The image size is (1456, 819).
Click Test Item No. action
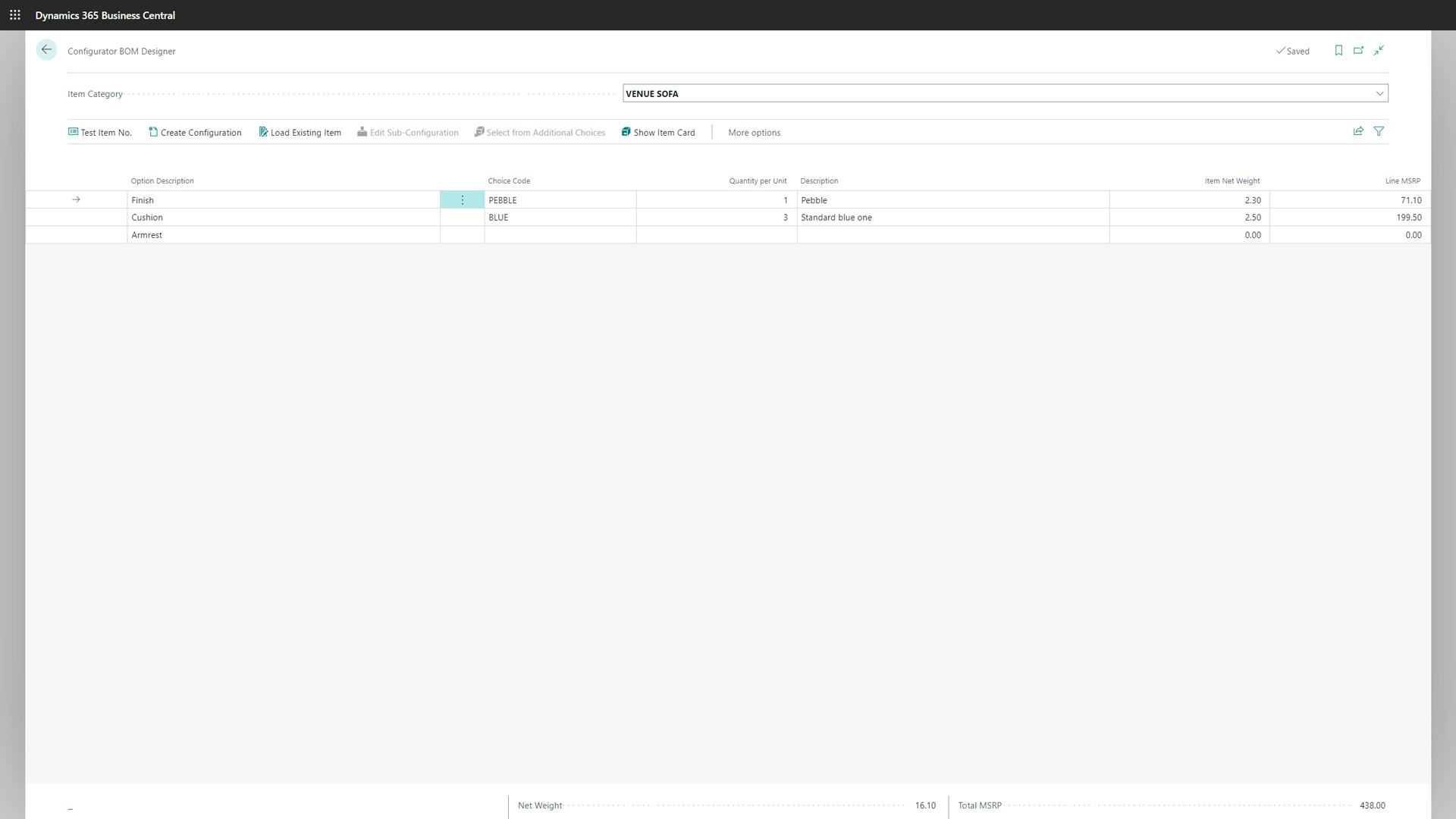coord(100,132)
